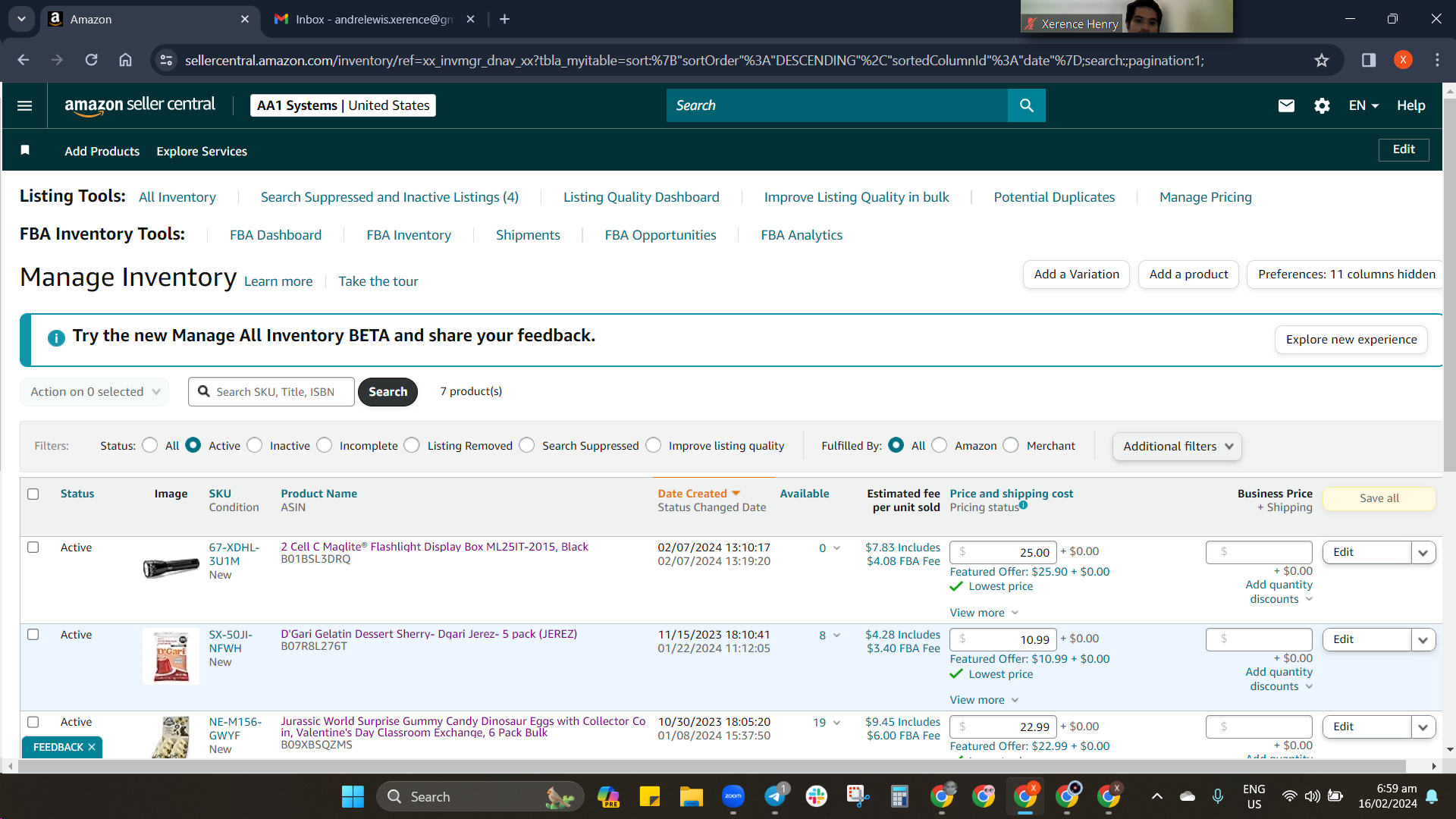
Task: Open messages via the envelope icon
Action: pos(1286,105)
